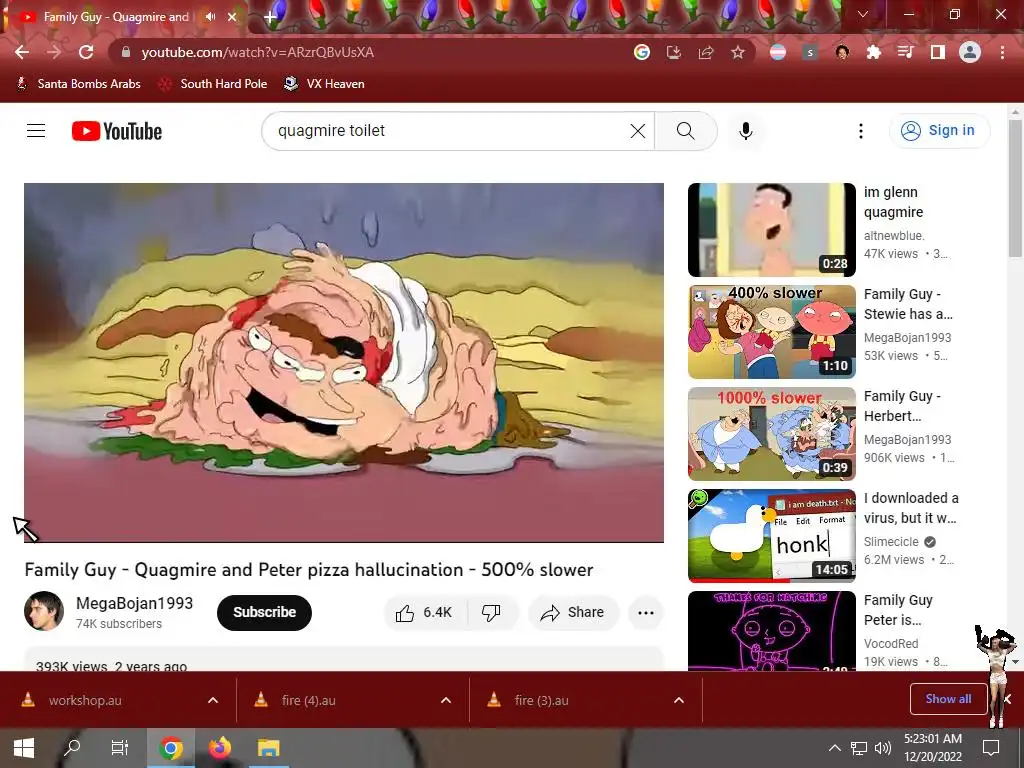Open the Slimecicle channel name

891,542
